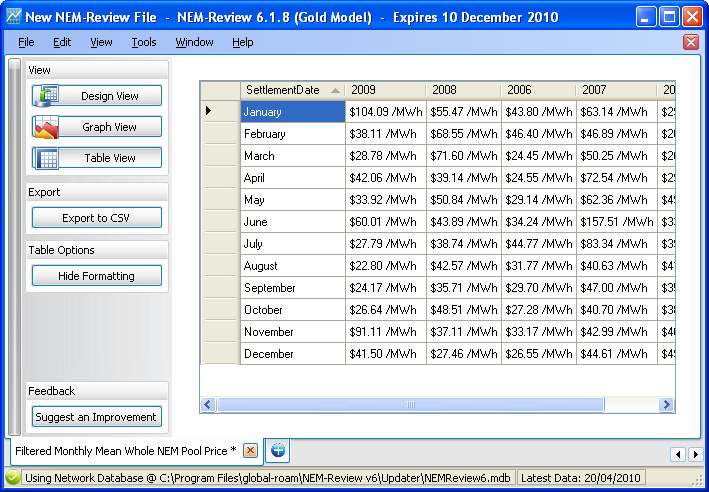Click the Latest Data 20/04/2010 status entry
709x492 pixels.
coord(581,478)
